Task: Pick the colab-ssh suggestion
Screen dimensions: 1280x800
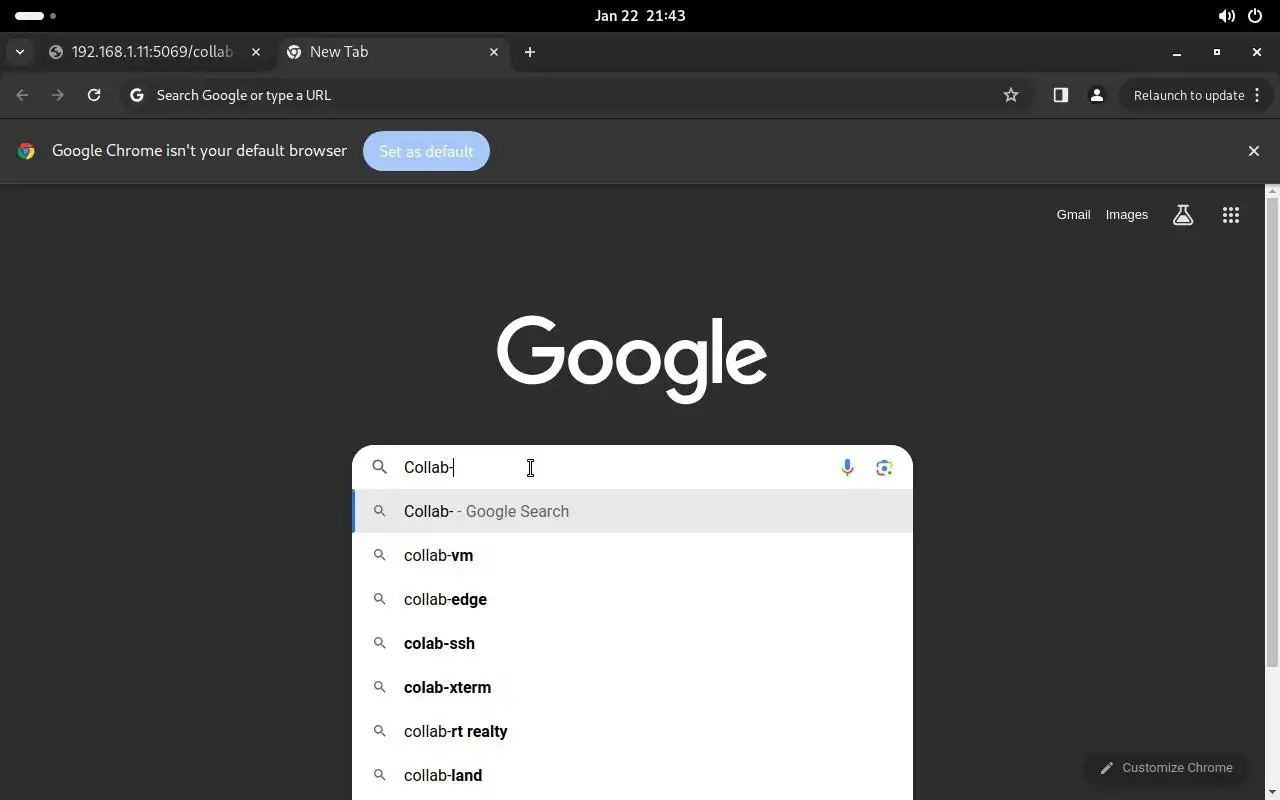Action: tap(633, 643)
